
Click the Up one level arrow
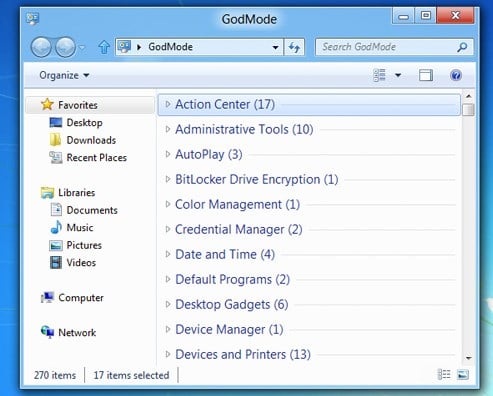point(104,47)
